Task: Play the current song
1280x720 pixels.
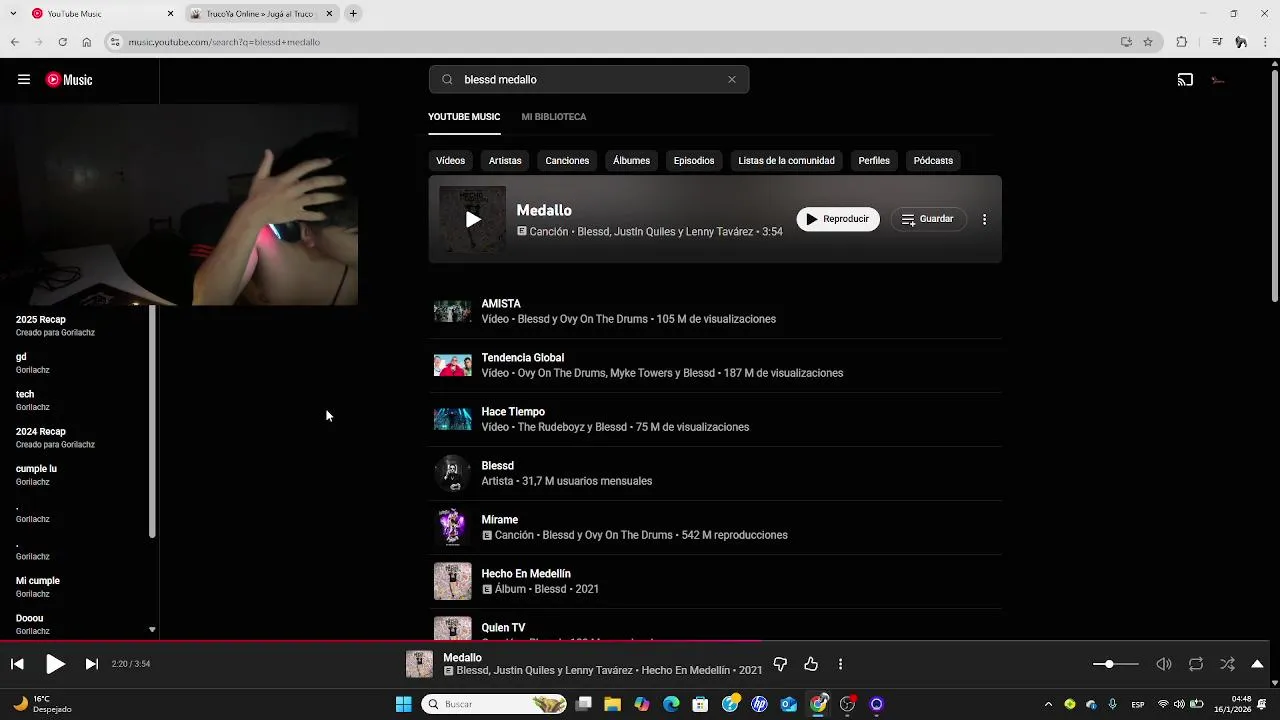Action: tap(55, 664)
